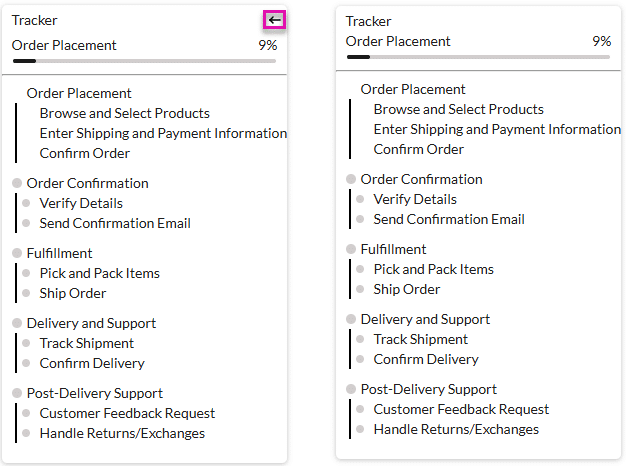Viewport: 626px width, 466px height.
Task: Select Browse and Select Products in left tracker
Action: pos(124,113)
